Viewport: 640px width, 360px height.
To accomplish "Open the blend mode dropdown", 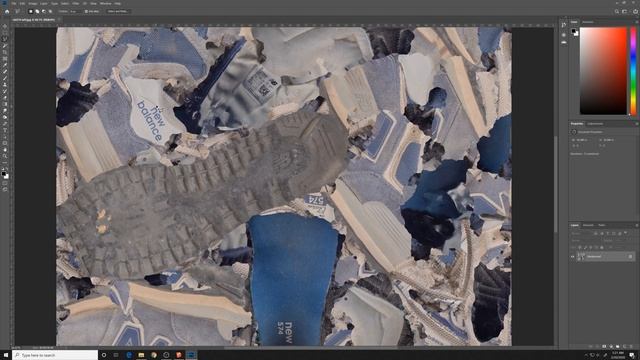I will 586,240.
